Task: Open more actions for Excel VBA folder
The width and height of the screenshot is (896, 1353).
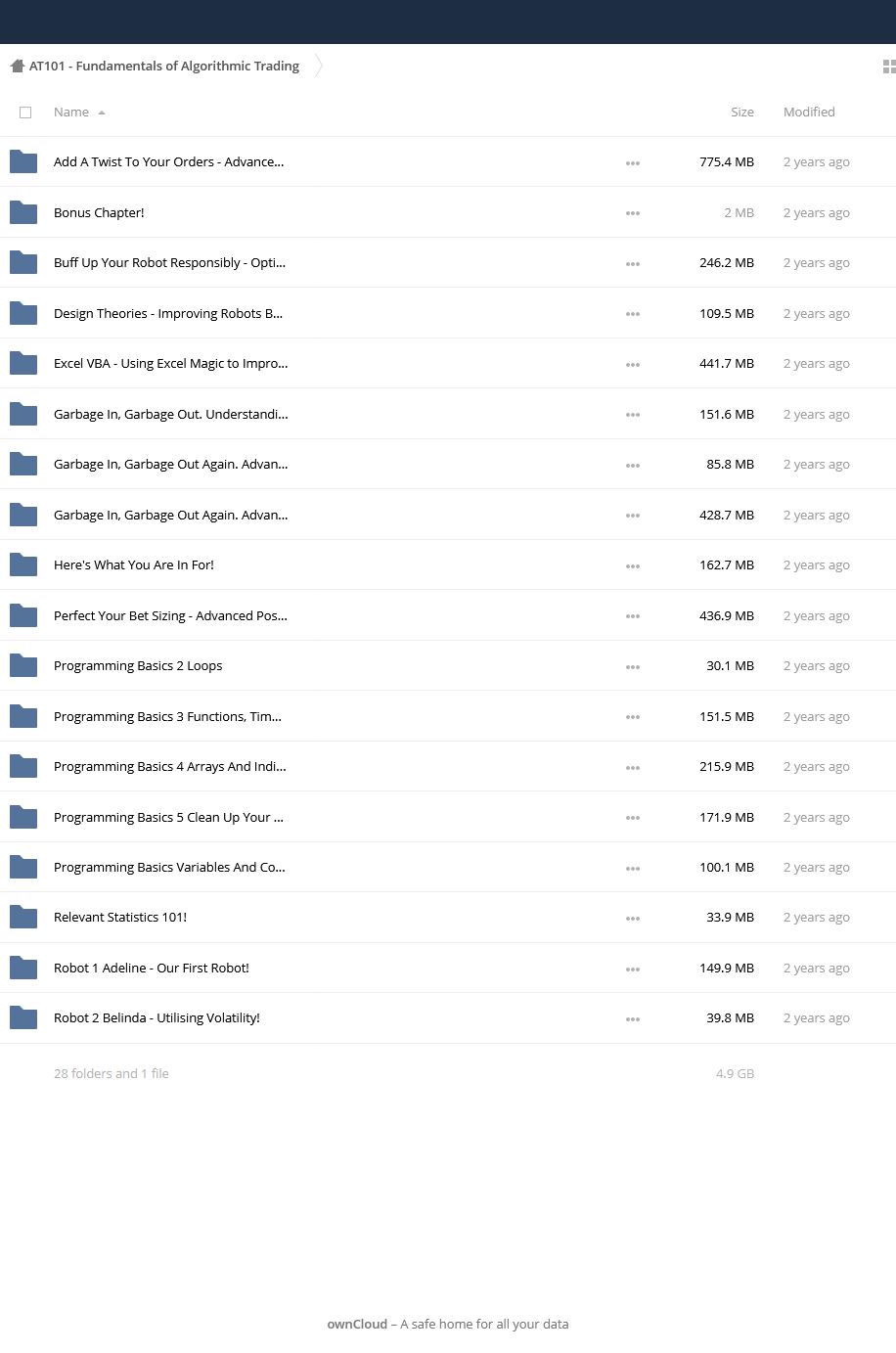Action: (x=633, y=364)
